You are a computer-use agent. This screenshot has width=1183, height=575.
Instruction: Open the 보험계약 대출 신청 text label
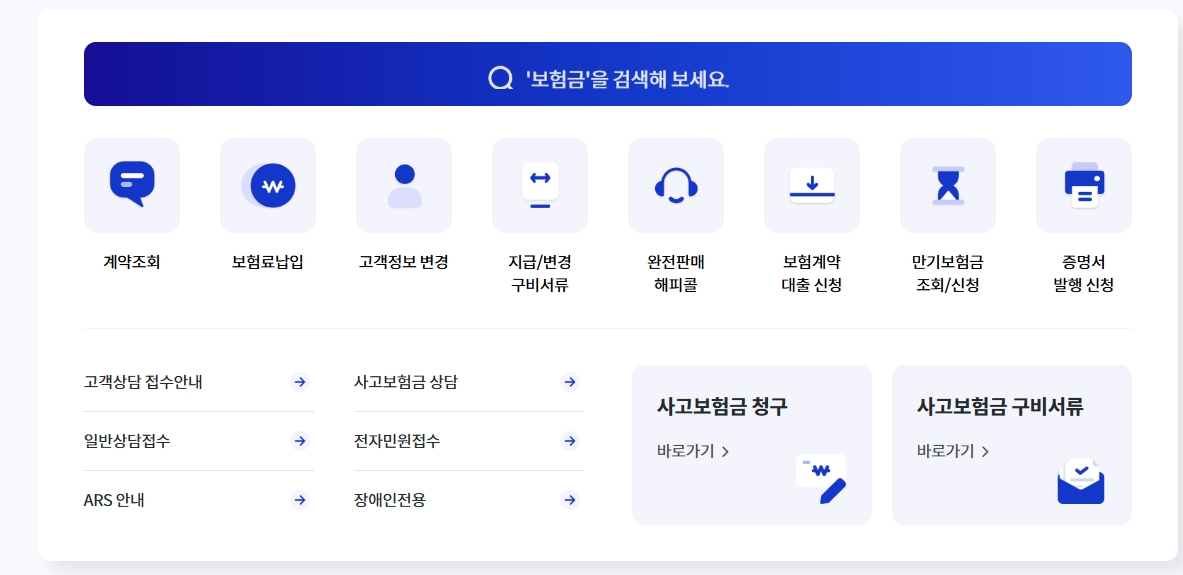click(812, 274)
